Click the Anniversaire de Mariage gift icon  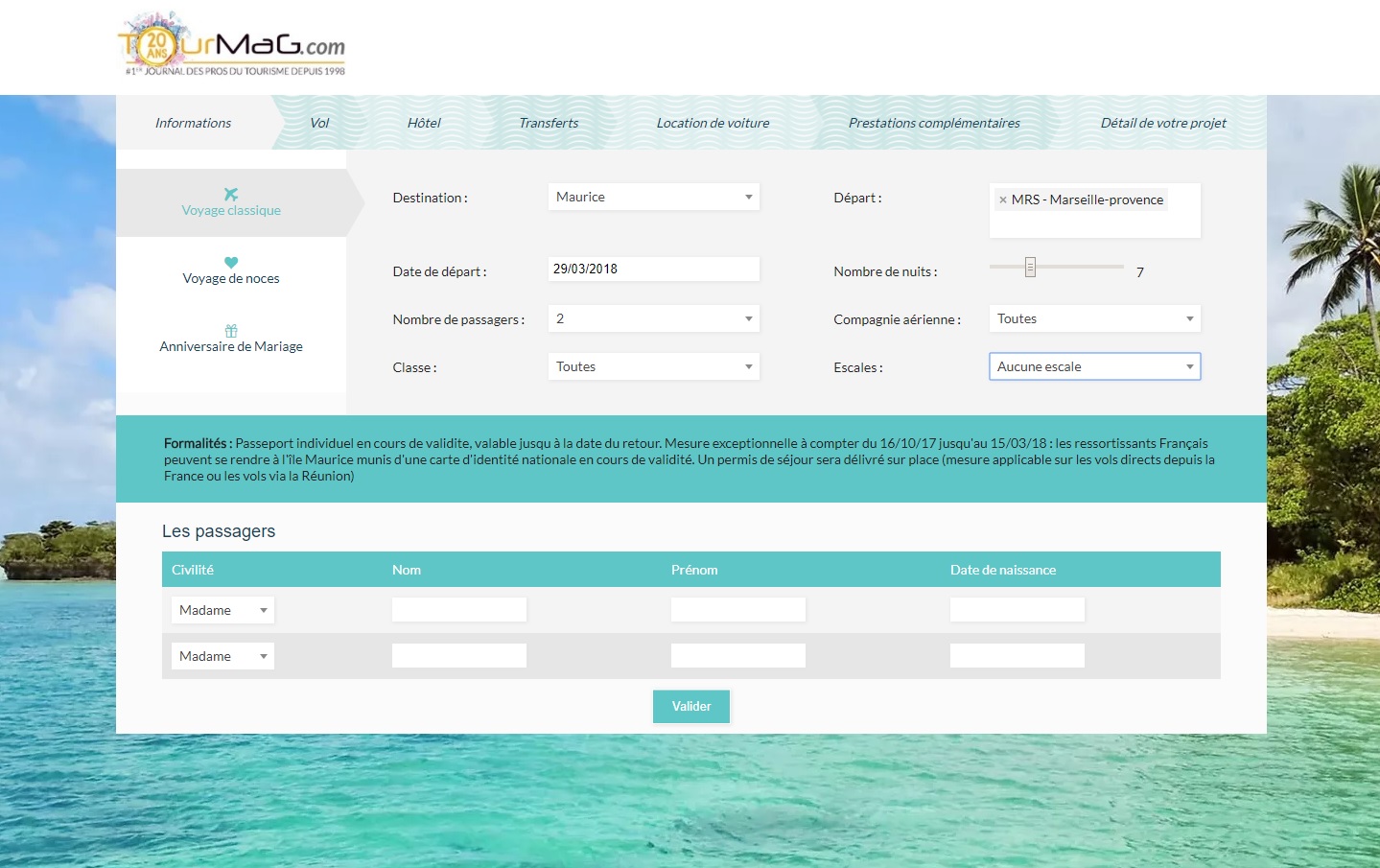(x=231, y=331)
